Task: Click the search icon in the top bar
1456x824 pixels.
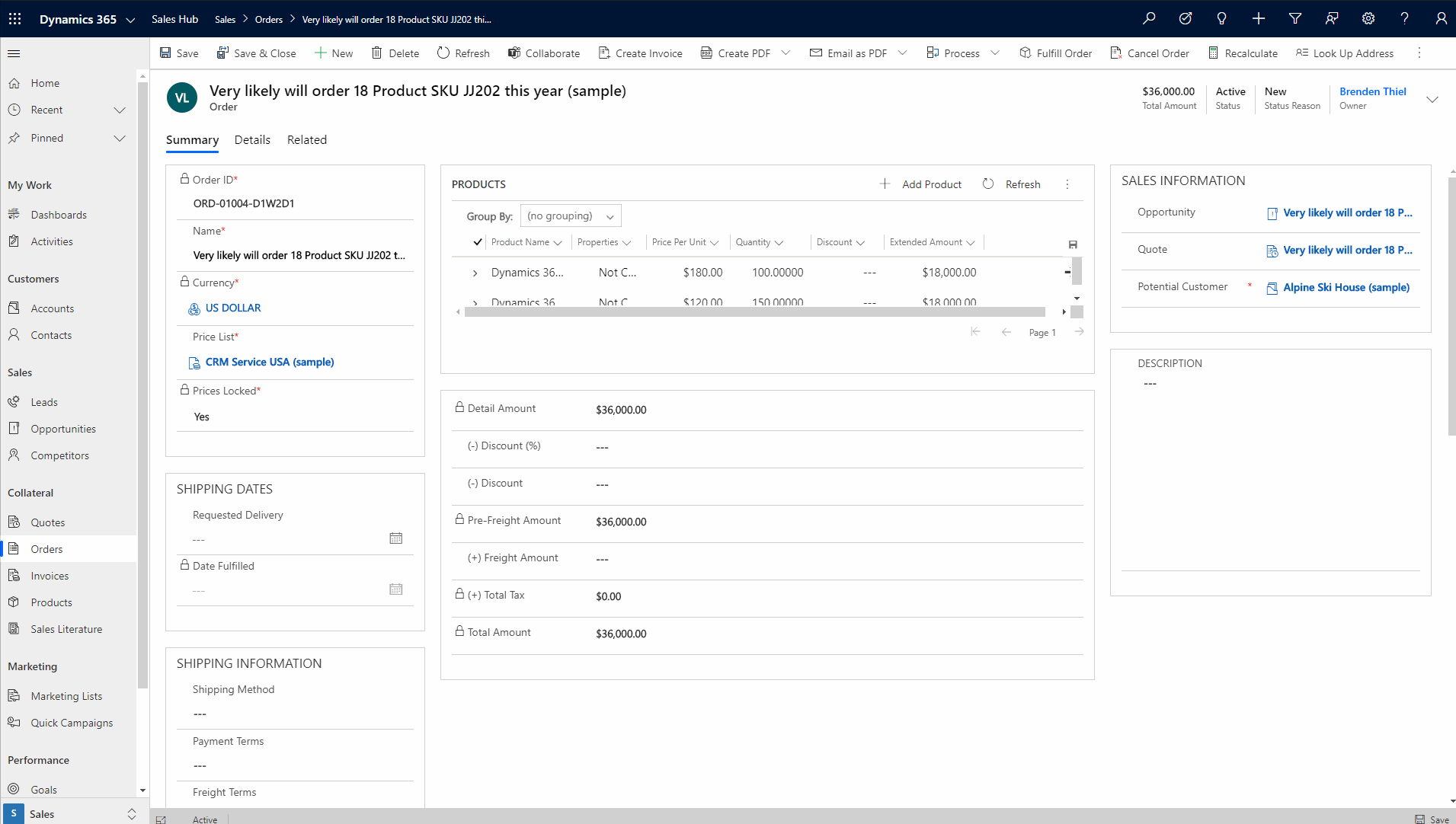Action: click(x=1149, y=18)
